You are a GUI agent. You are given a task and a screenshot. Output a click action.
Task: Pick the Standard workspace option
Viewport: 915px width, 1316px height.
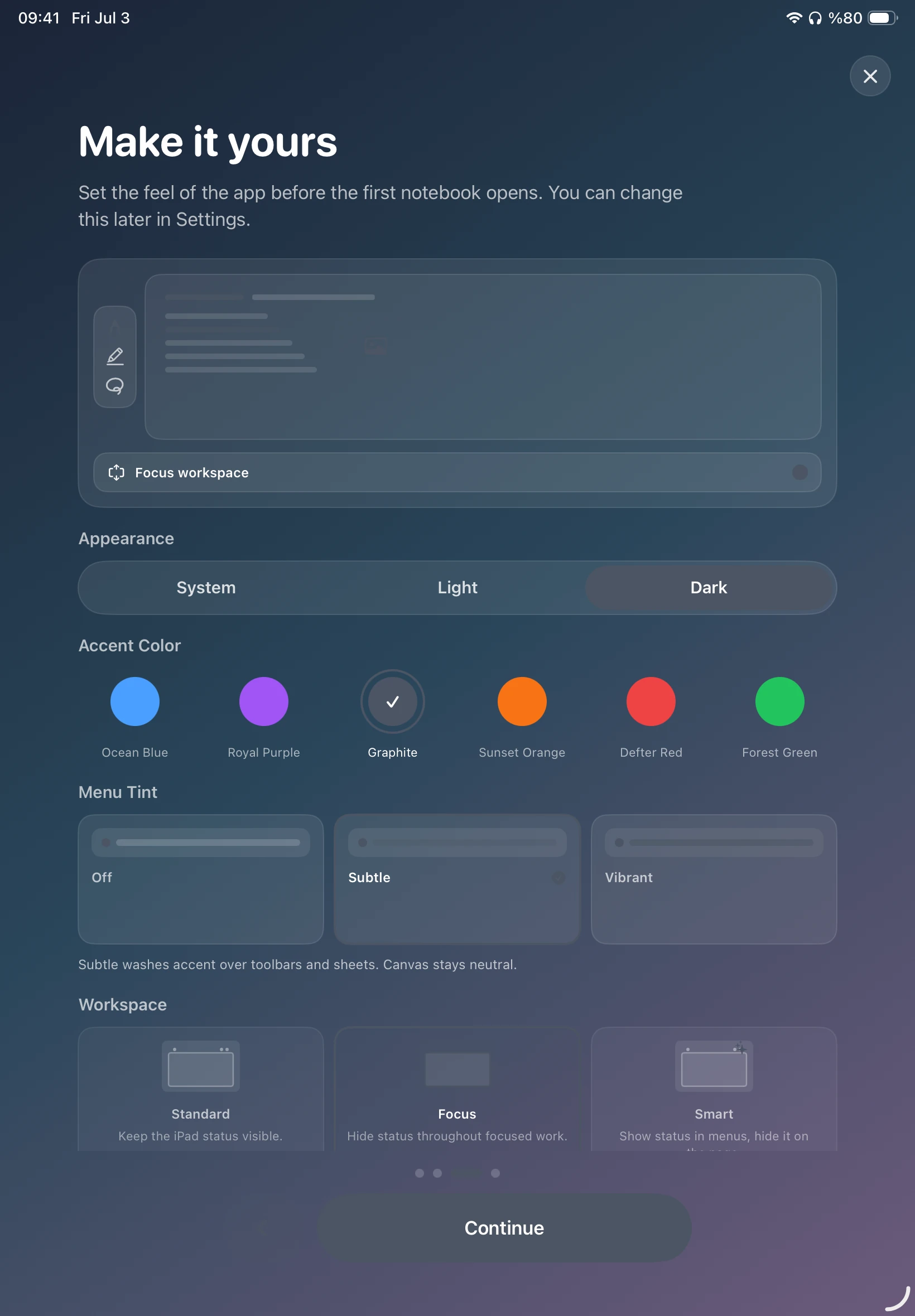pos(201,1089)
